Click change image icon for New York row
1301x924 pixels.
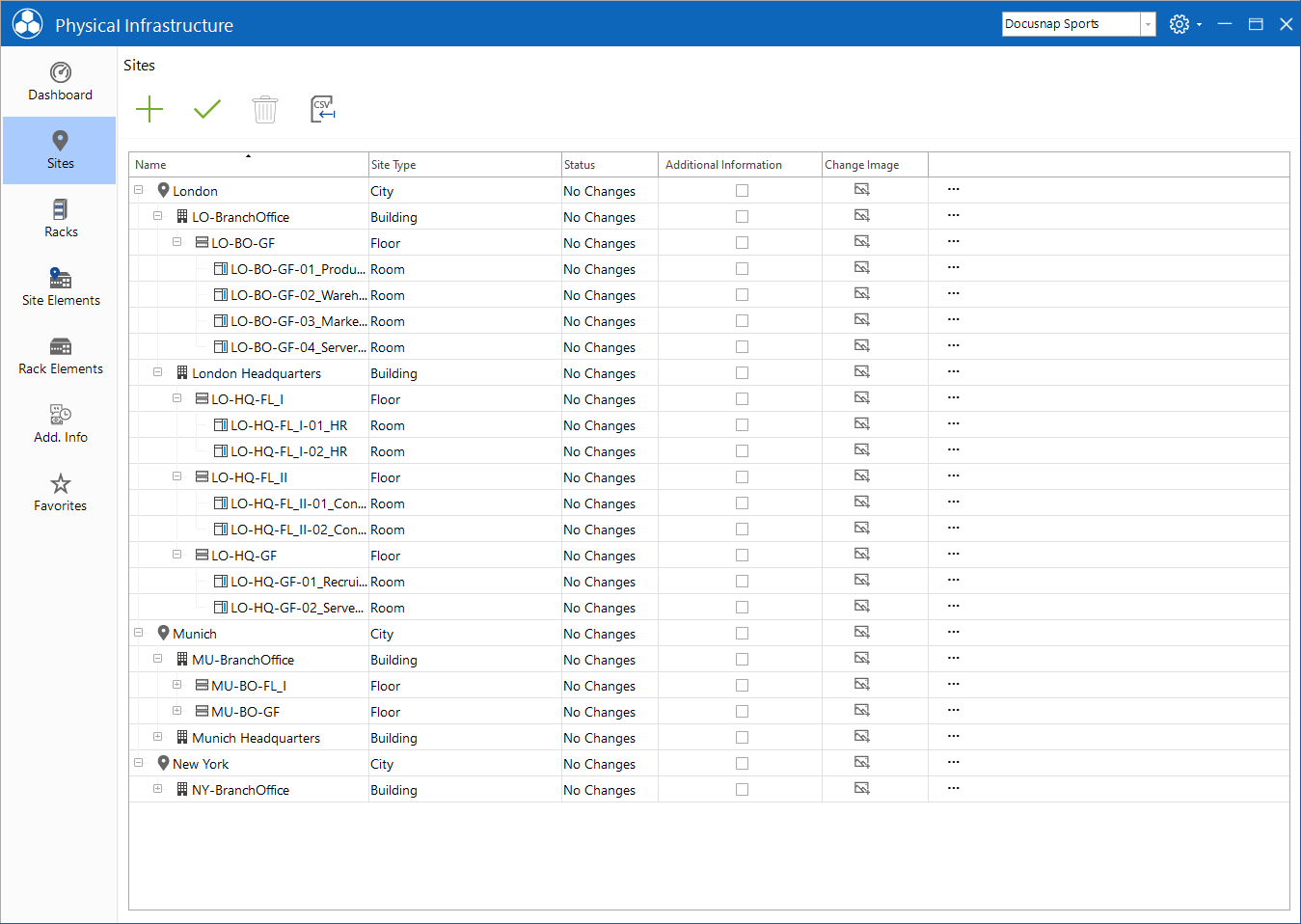click(862, 763)
